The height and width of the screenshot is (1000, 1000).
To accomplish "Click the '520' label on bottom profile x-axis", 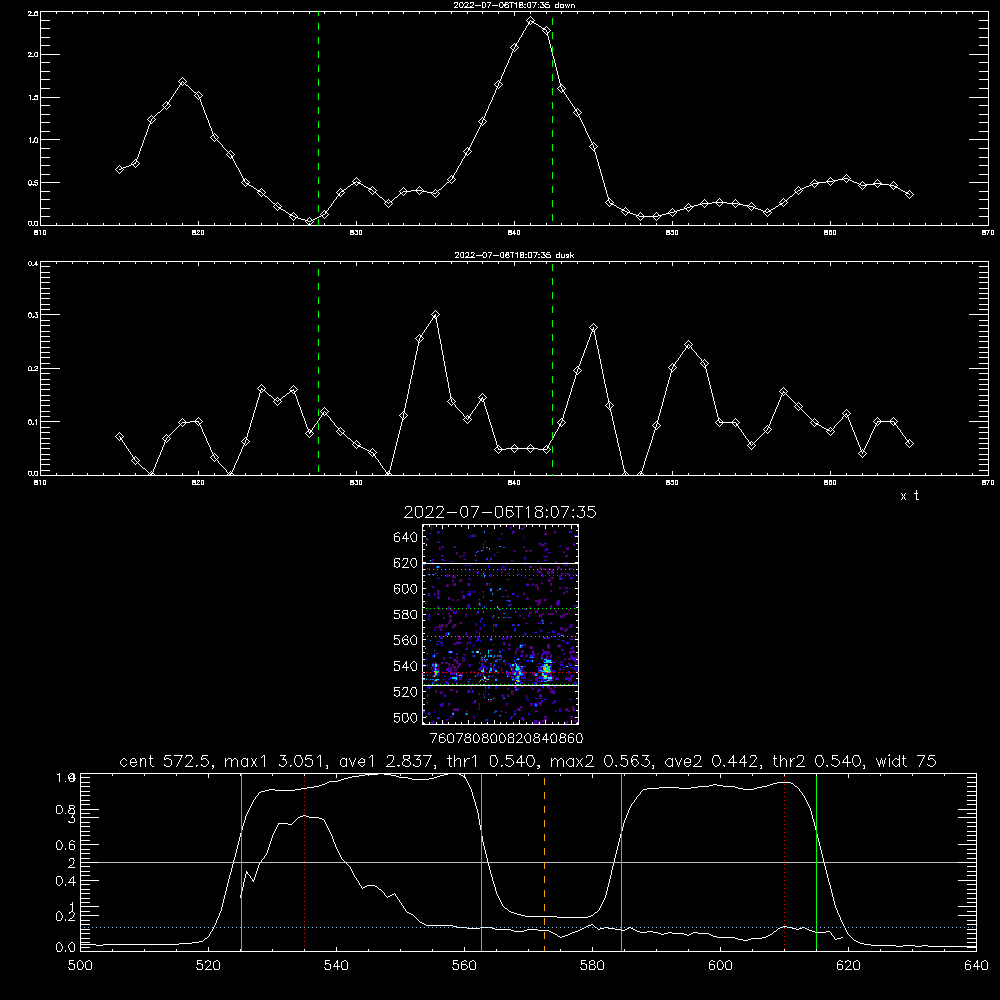I will (x=208, y=966).
